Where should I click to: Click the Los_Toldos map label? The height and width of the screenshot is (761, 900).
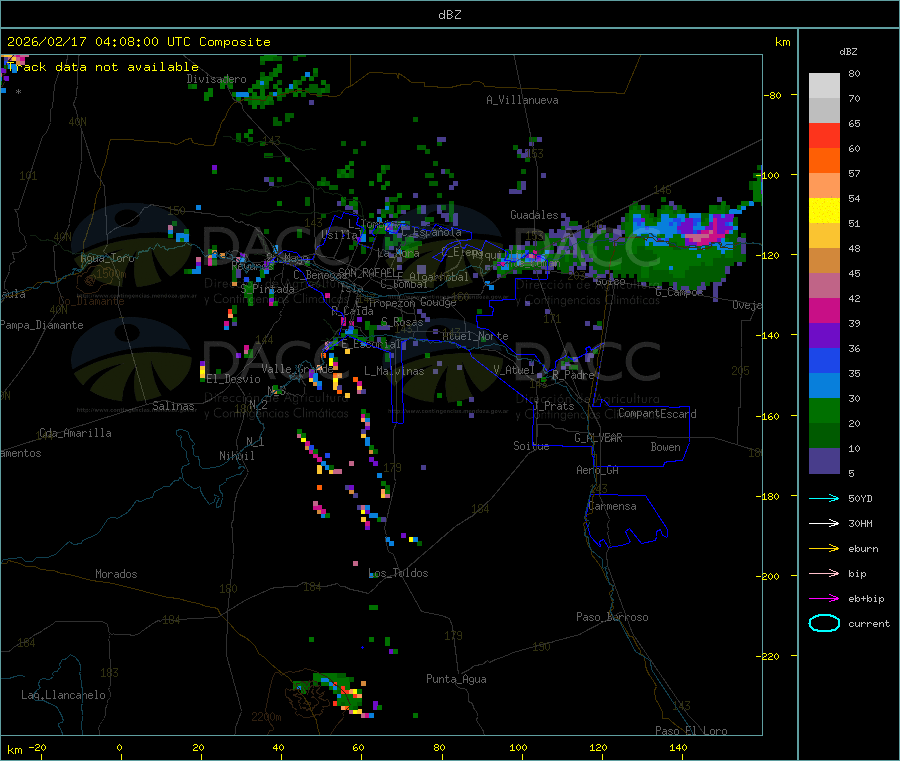point(398,573)
